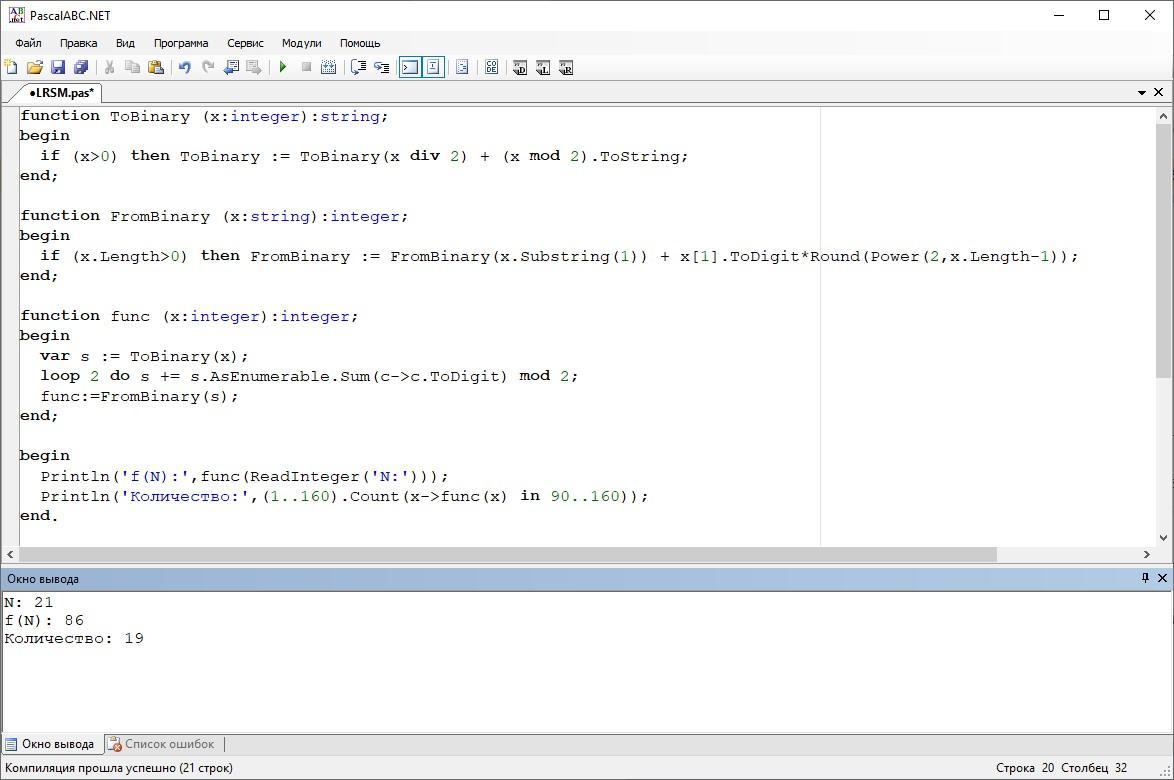The image size is (1174, 780).
Task: Click the 'N: 21' output line
Action: click(x=28, y=602)
